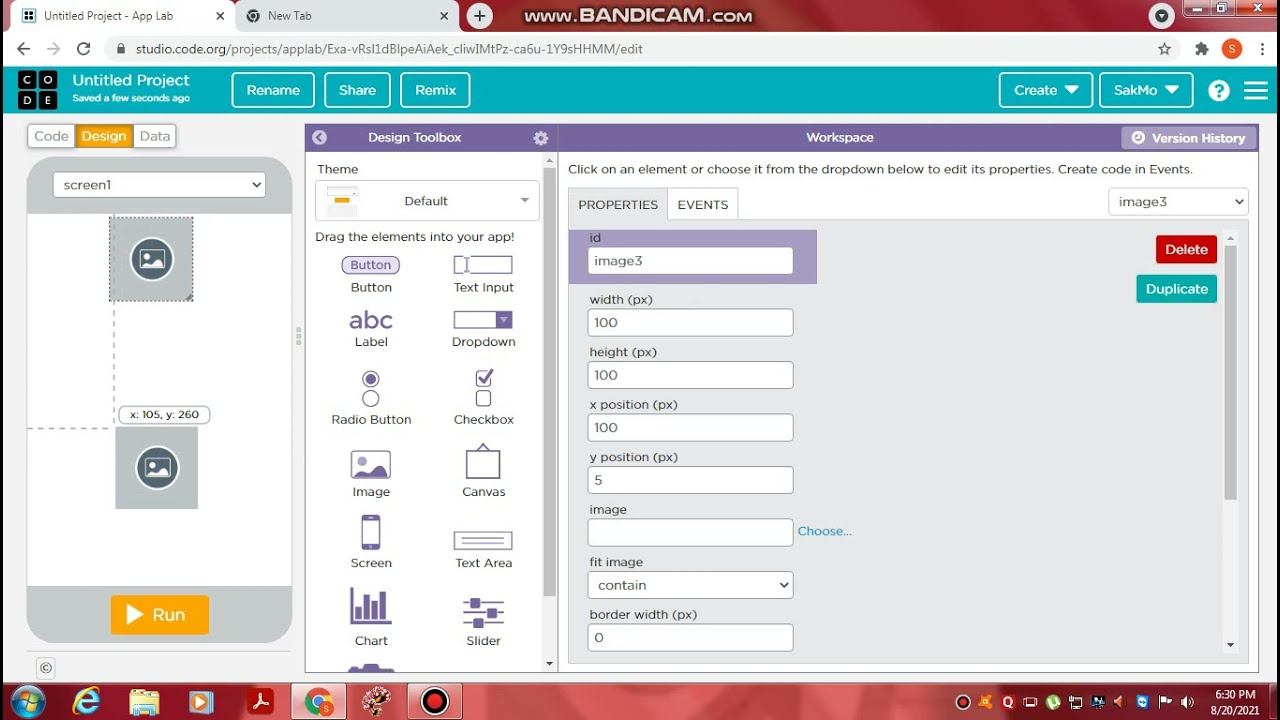Expand the Create menu
The width and height of the screenshot is (1280, 720).
click(x=1046, y=90)
